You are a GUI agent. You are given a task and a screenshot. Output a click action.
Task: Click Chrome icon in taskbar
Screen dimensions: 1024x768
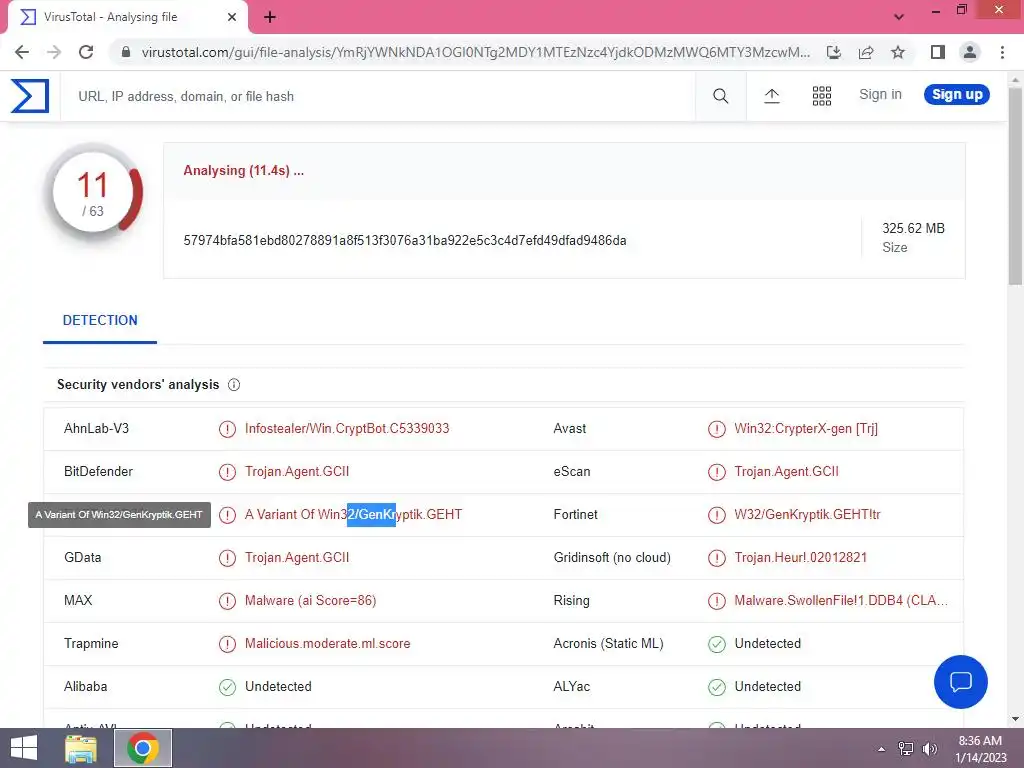click(x=143, y=748)
